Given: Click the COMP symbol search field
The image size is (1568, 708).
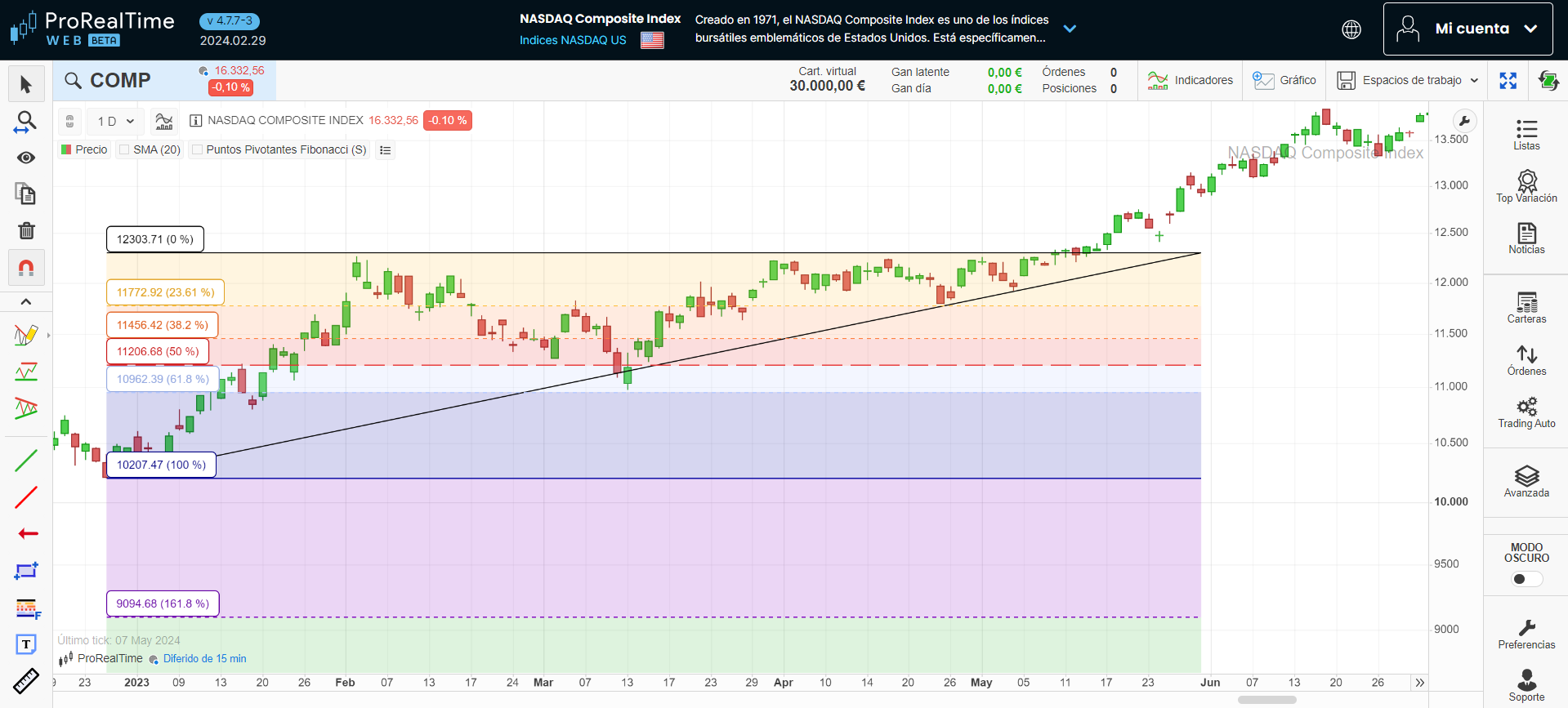Looking at the screenshot, I should (x=123, y=81).
